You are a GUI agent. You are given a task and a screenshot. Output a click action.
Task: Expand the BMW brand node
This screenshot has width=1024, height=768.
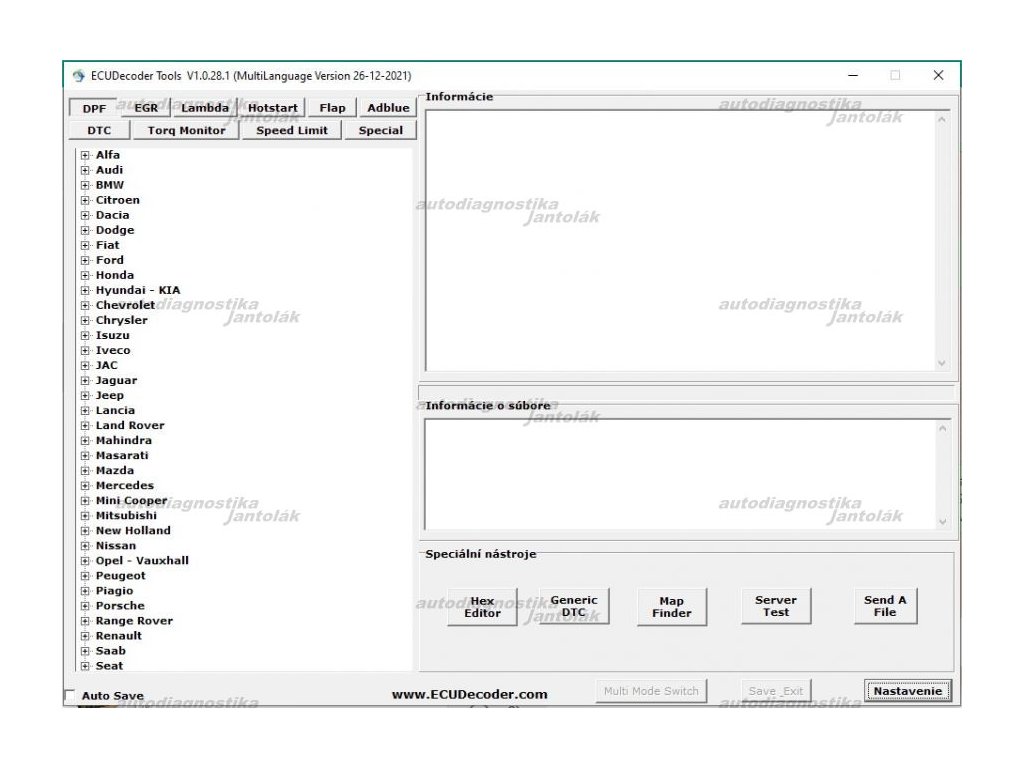tap(85, 185)
